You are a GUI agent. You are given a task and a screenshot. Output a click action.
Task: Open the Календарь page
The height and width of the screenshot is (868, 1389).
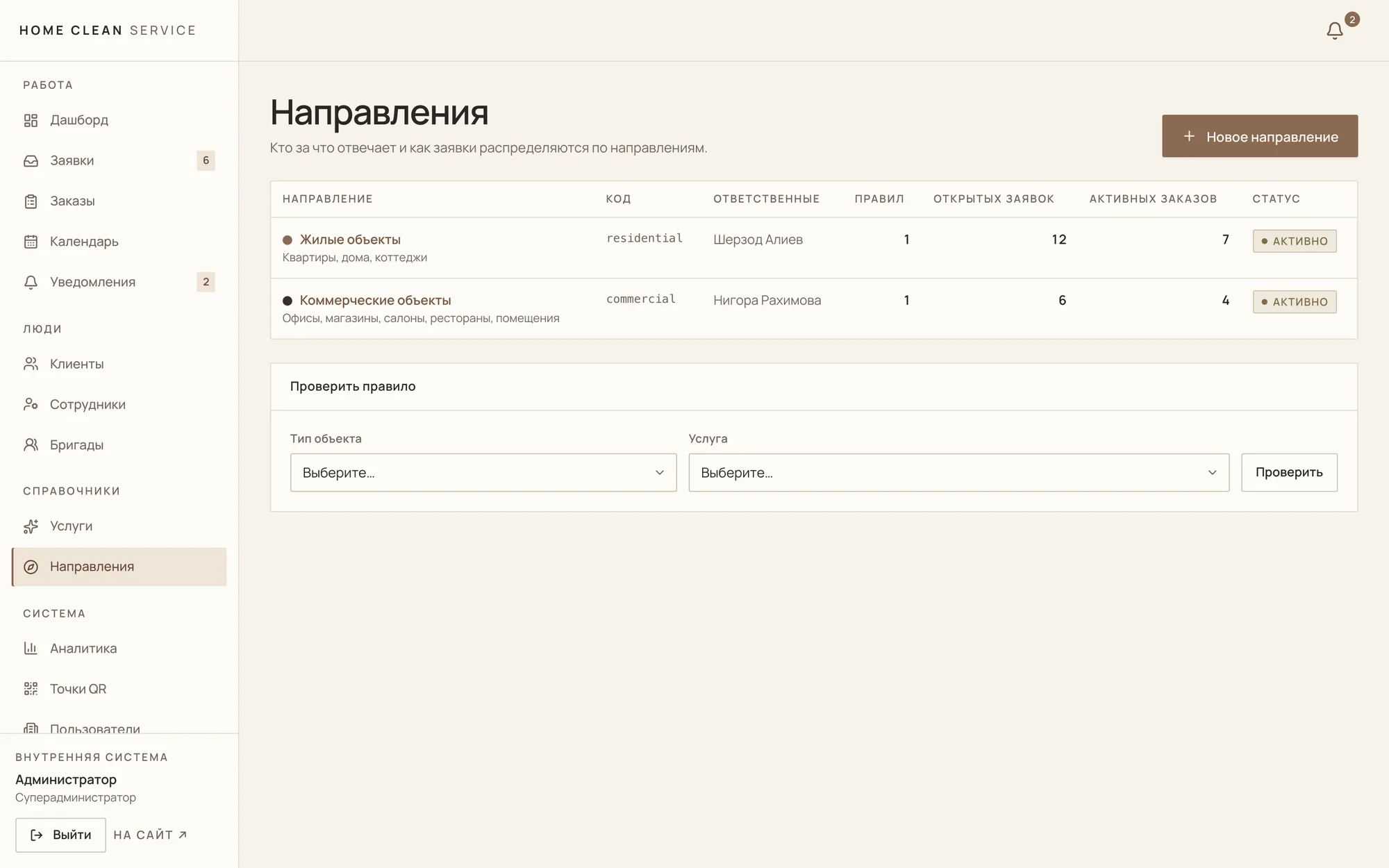pyautogui.click(x=119, y=242)
